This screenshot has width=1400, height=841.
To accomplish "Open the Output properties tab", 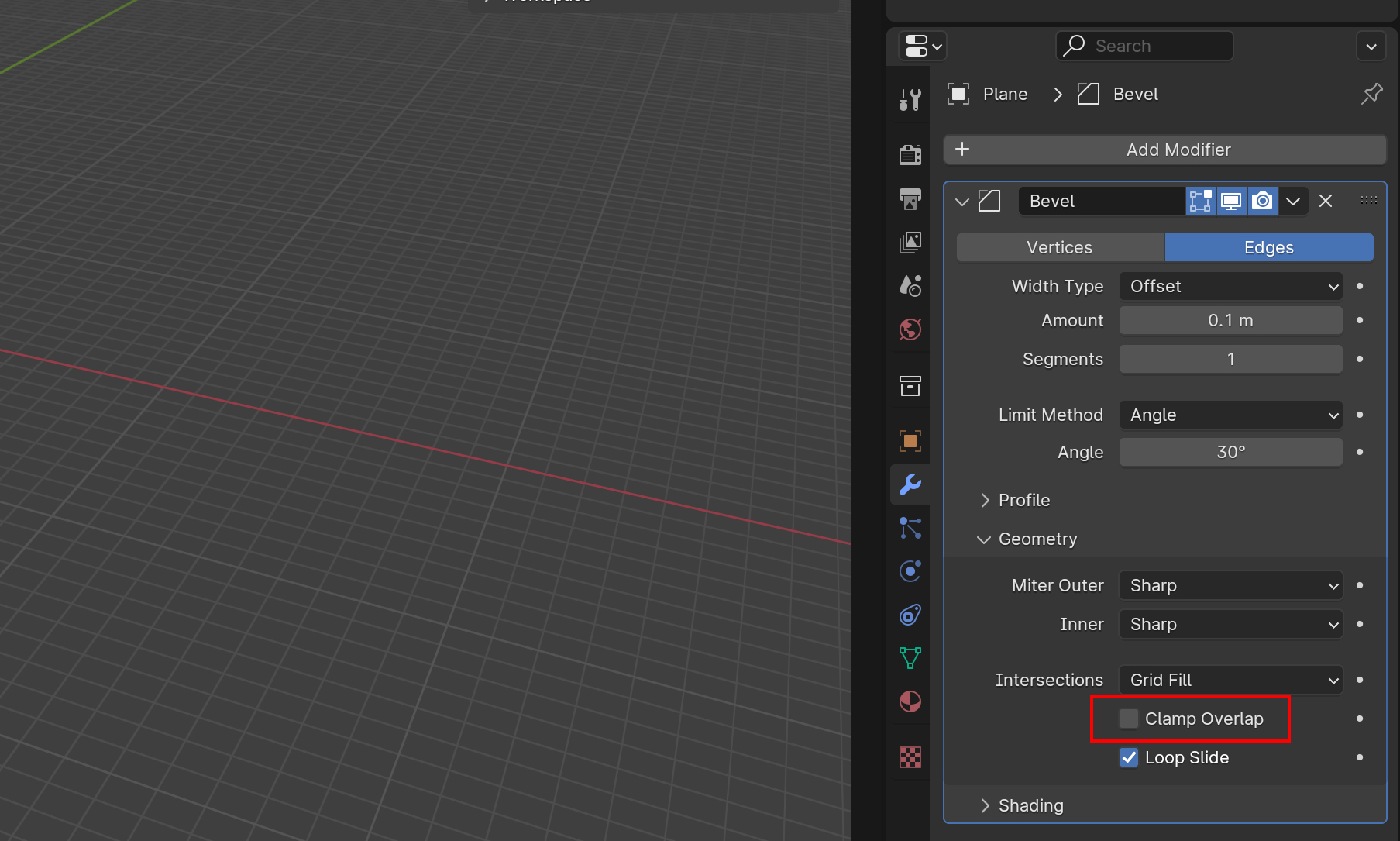I will 910,198.
